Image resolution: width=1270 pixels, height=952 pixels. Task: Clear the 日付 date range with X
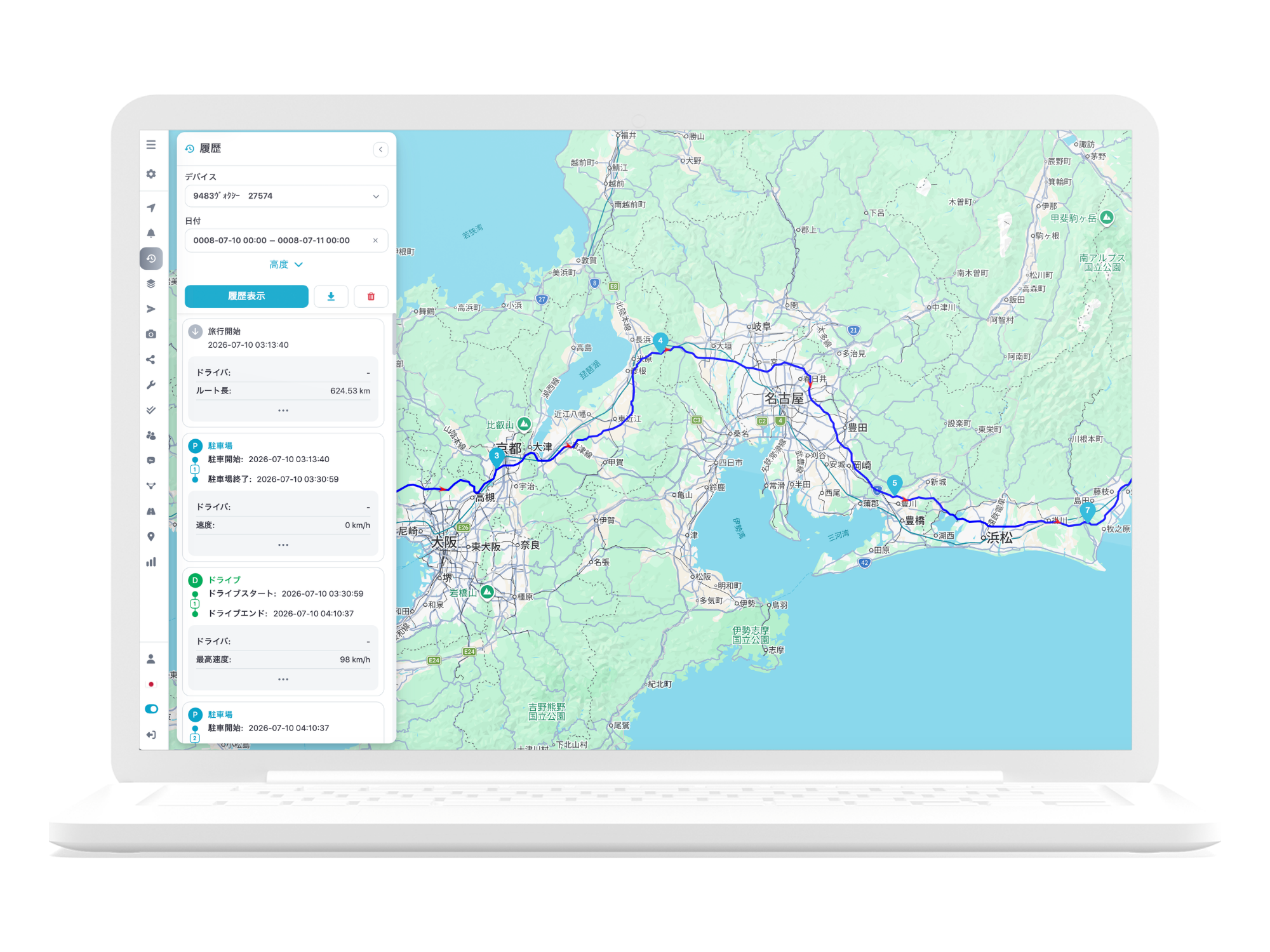(x=375, y=241)
